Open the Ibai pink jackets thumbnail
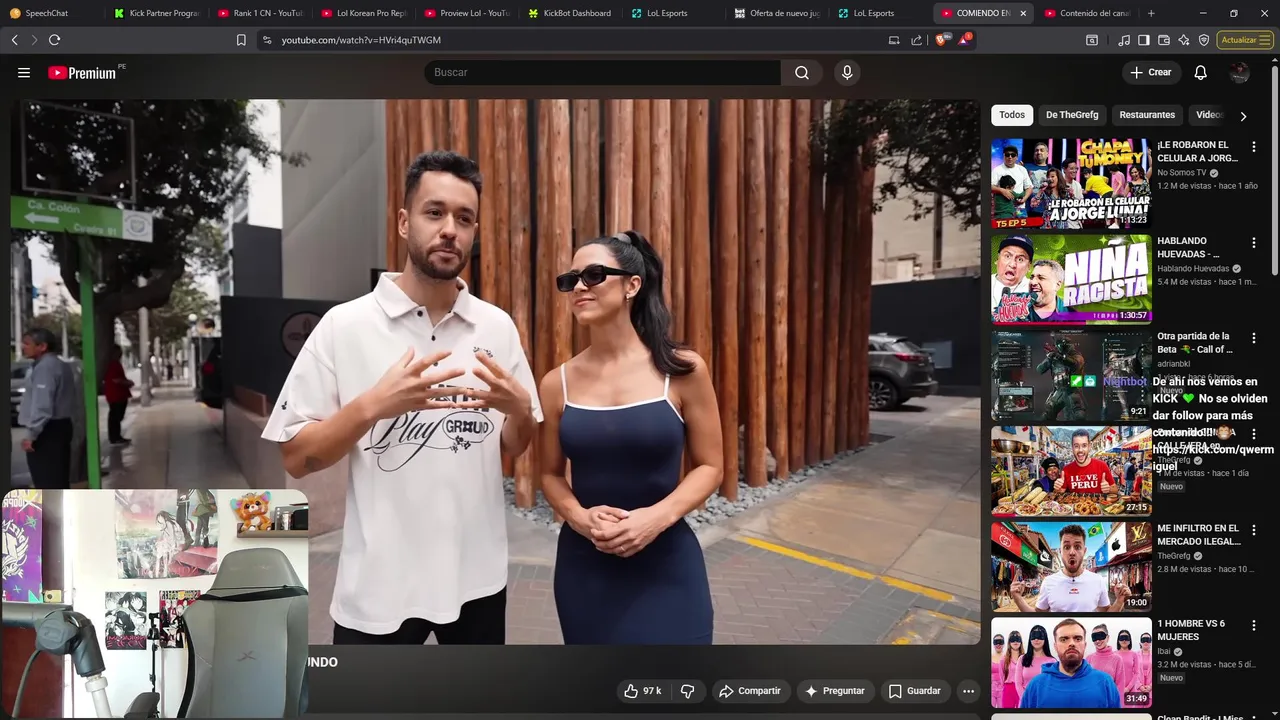1280x720 pixels. [1071, 663]
